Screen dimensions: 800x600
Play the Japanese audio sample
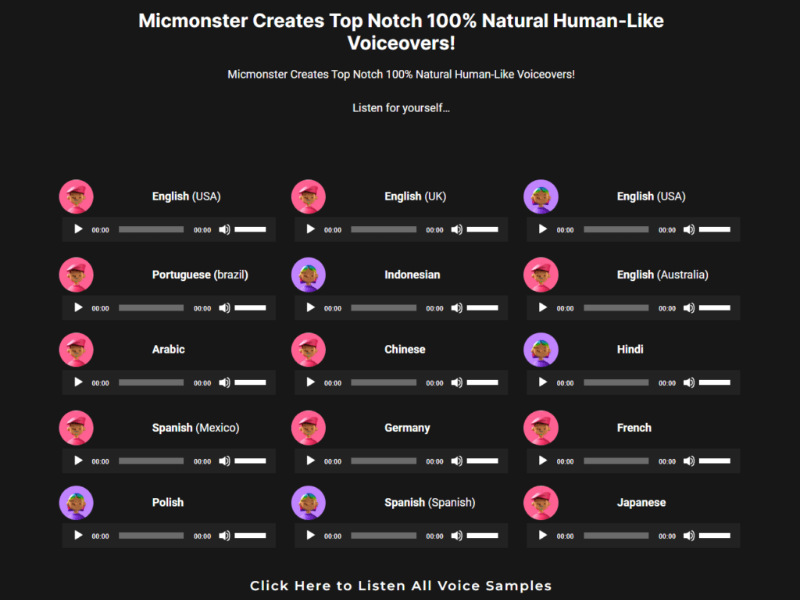[x=543, y=536]
